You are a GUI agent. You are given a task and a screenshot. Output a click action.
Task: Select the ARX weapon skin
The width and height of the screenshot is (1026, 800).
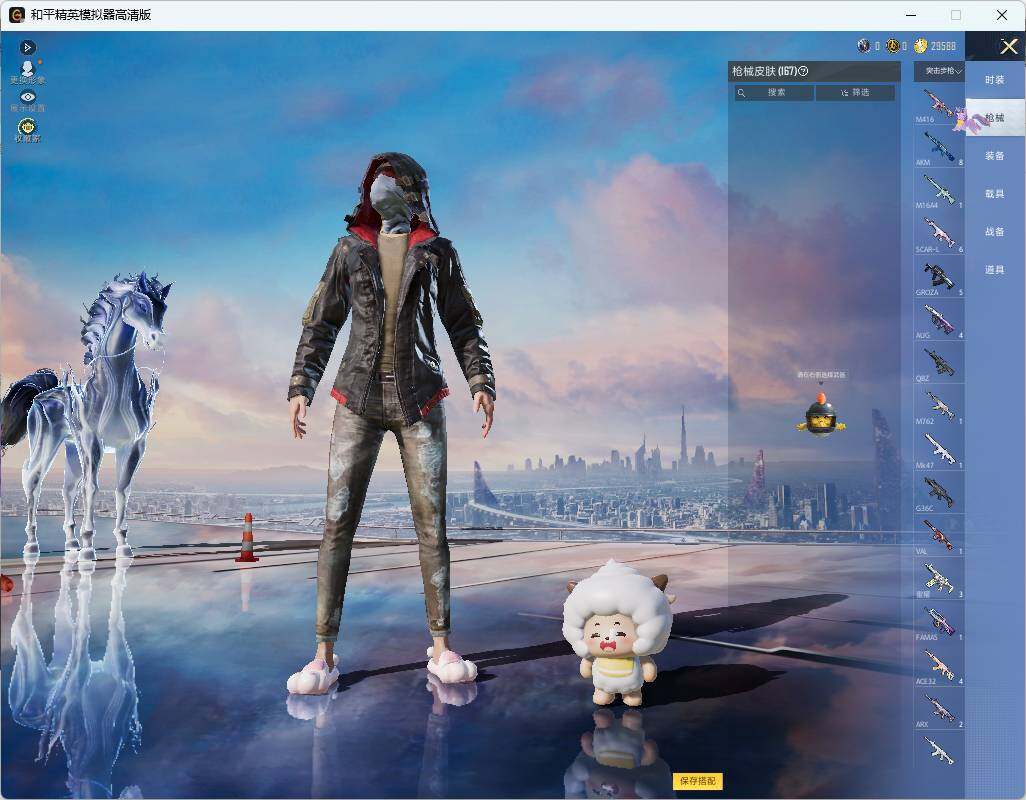tap(939, 708)
